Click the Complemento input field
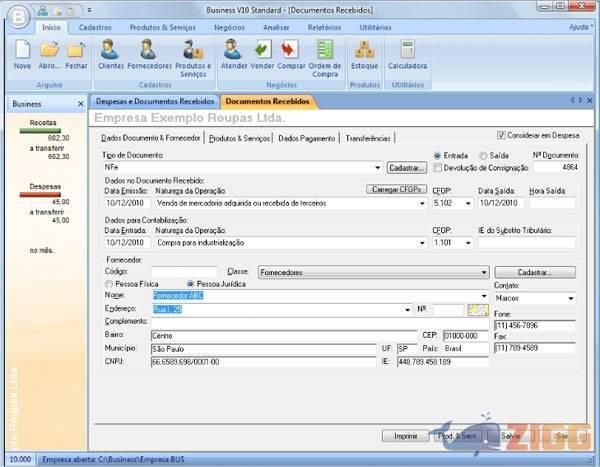Image resolution: width=600 pixels, height=467 pixels. pos(320,322)
